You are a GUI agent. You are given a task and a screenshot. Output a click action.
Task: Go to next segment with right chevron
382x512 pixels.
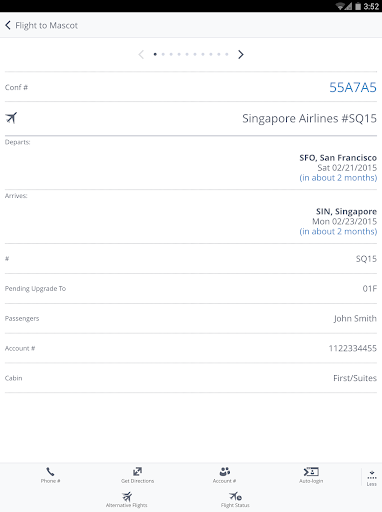pyautogui.click(x=241, y=54)
